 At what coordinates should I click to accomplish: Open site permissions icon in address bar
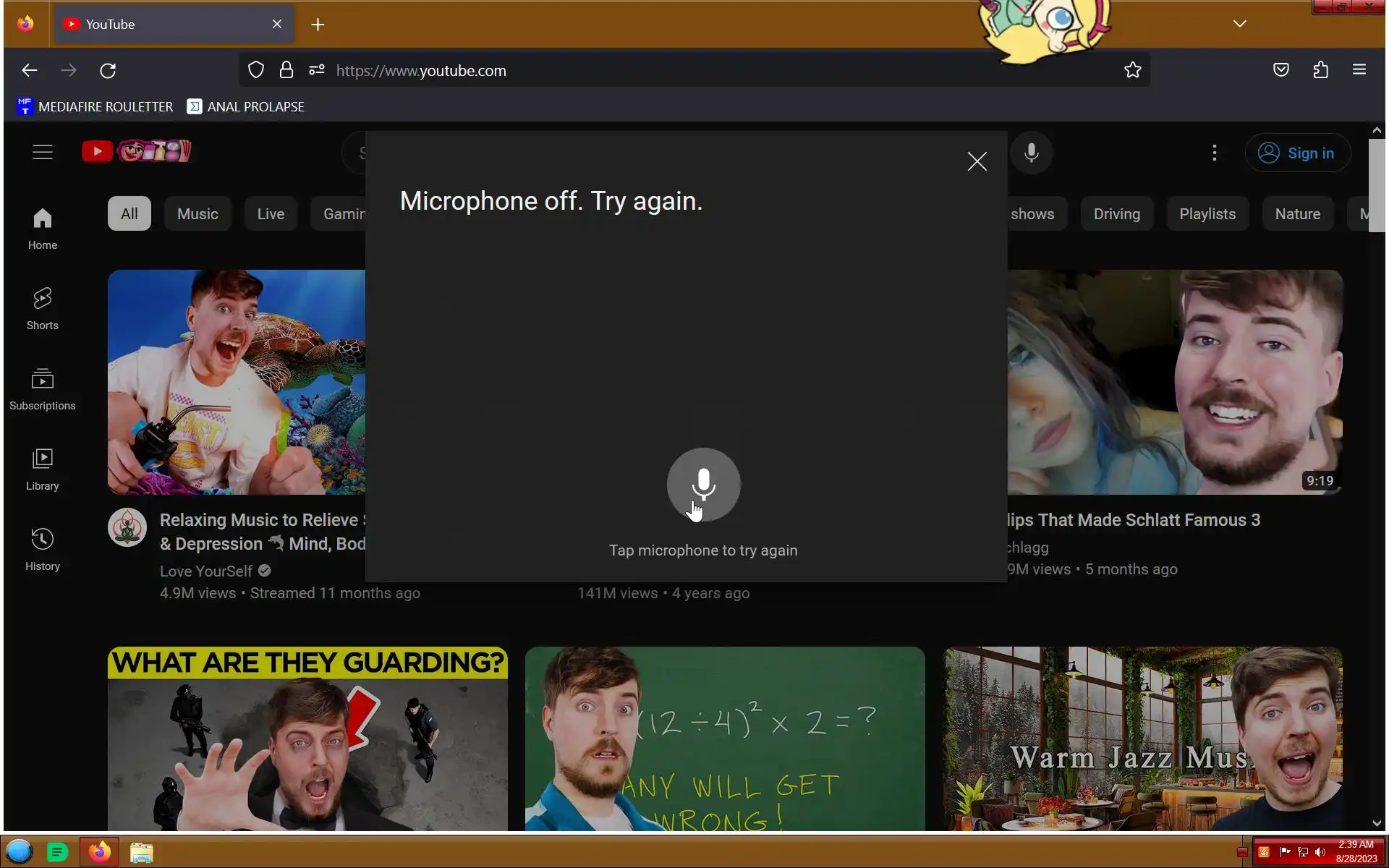click(x=316, y=70)
